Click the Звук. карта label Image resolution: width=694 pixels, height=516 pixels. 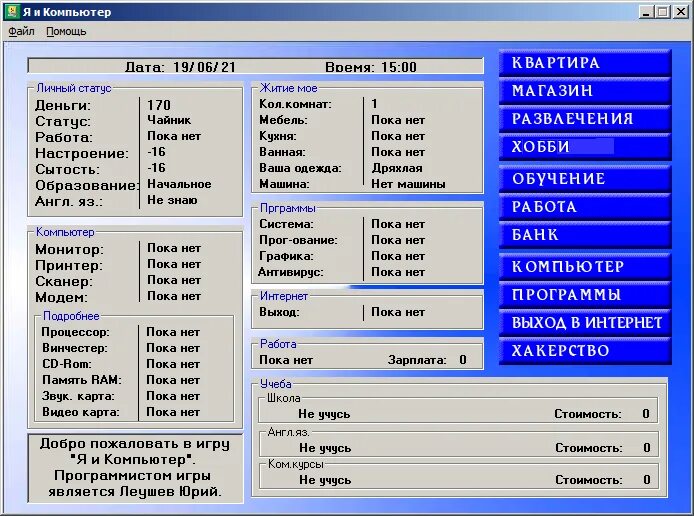[x=78, y=396]
